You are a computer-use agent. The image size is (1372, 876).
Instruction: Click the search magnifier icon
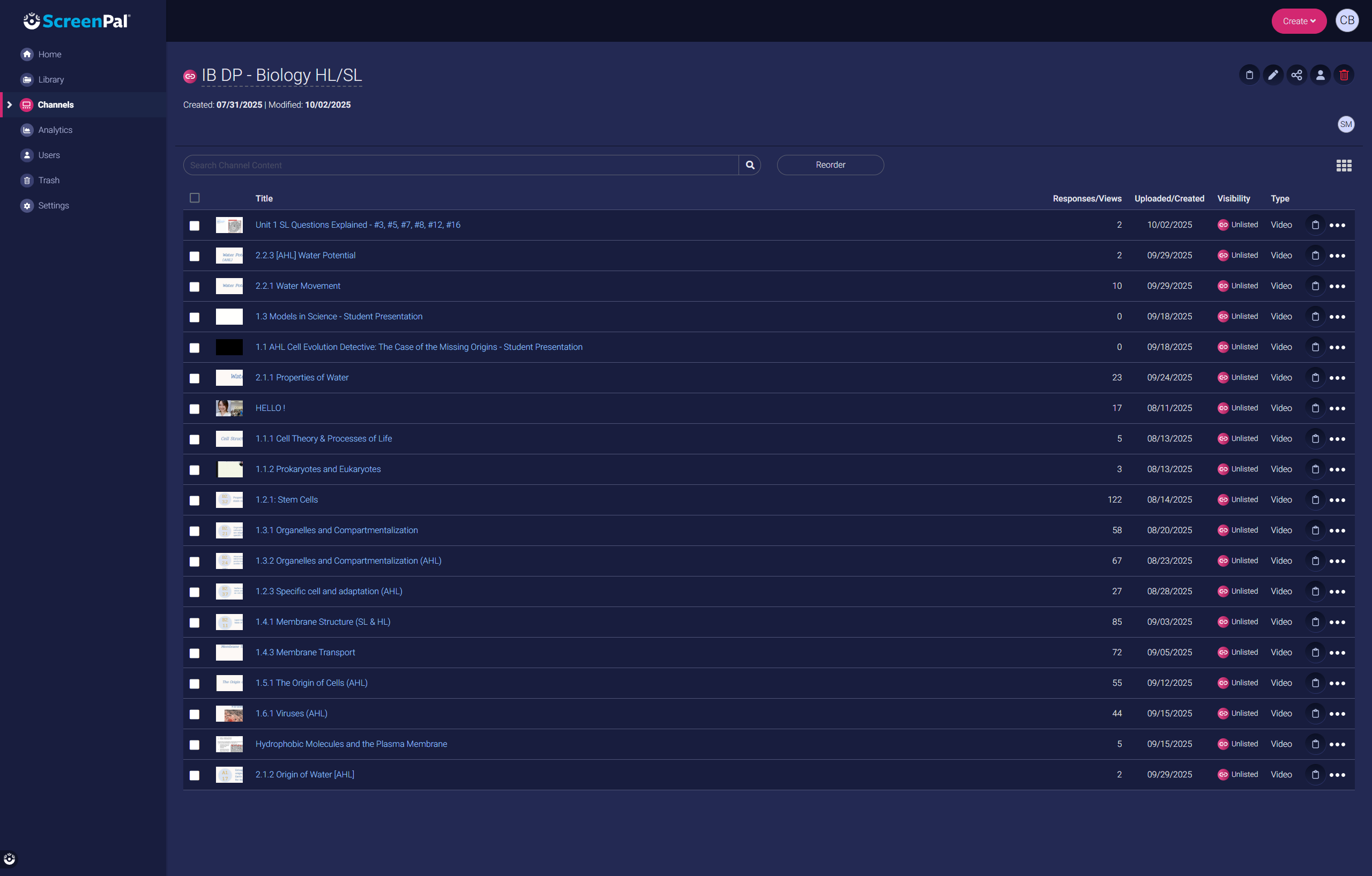(x=750, y=165)
